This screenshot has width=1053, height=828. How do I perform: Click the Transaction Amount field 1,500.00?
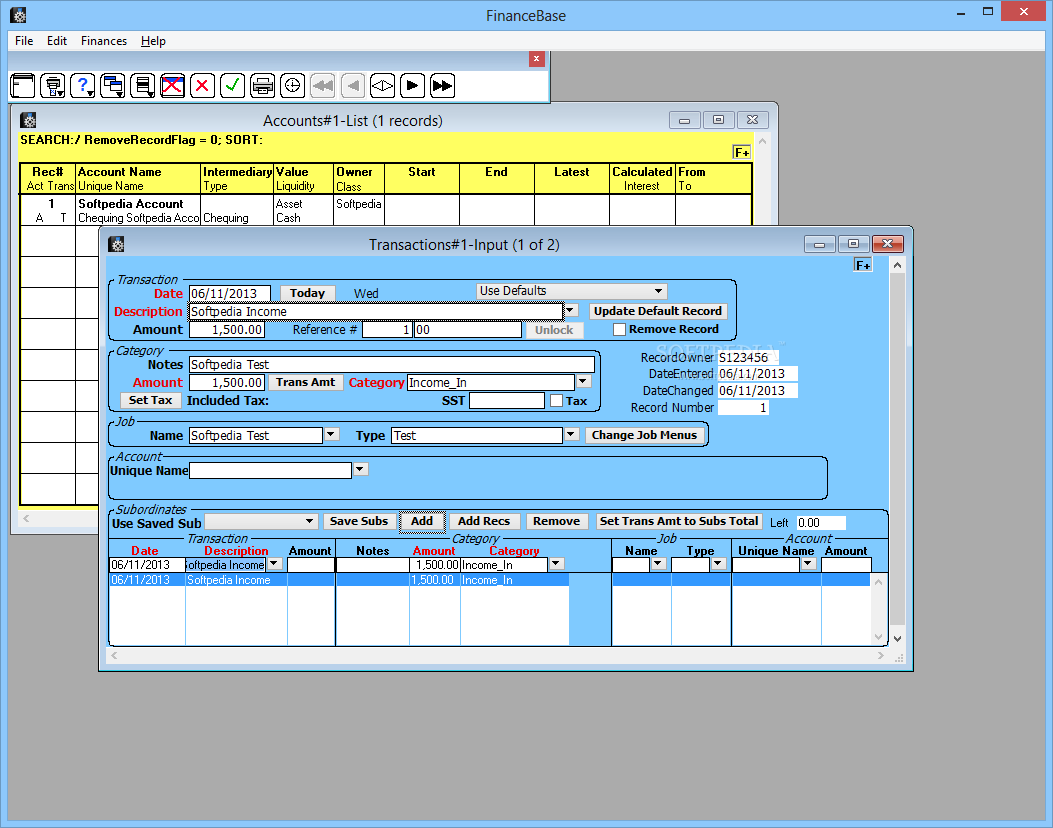227,330
